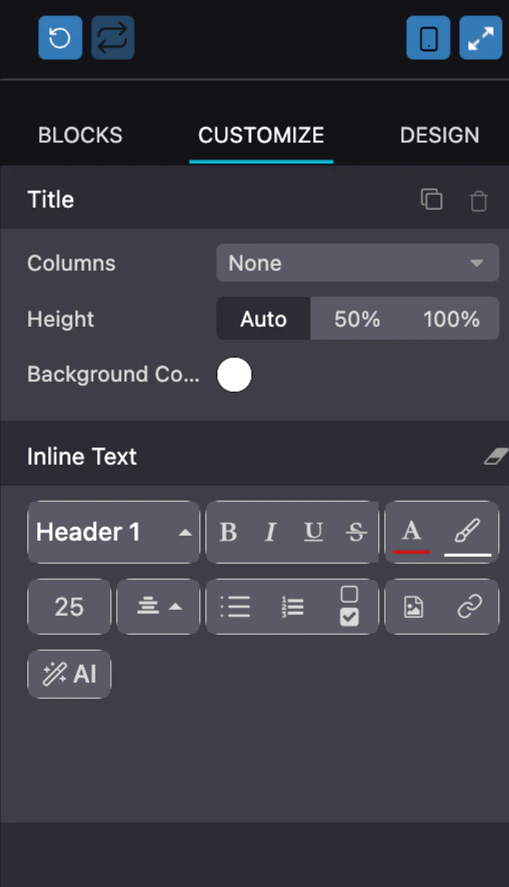Click the Title section heading

click(51, 199)
